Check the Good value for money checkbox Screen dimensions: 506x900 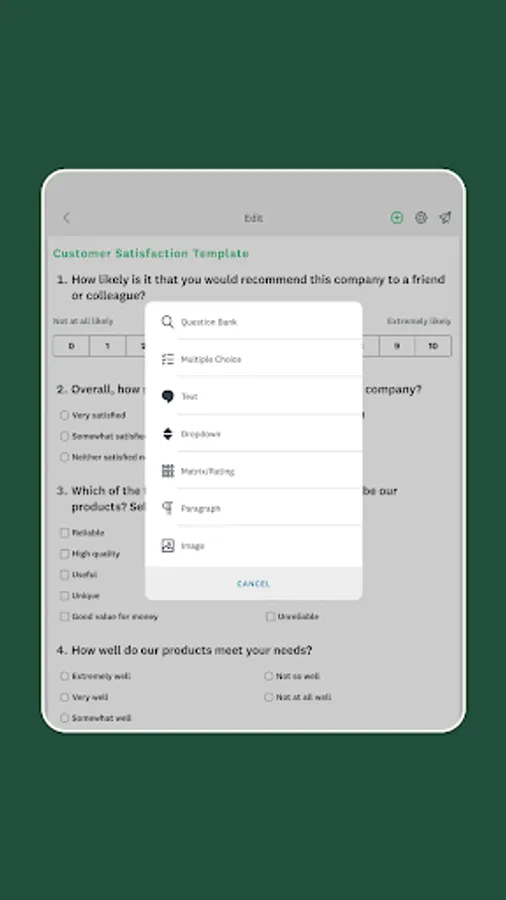click(65, 616)
